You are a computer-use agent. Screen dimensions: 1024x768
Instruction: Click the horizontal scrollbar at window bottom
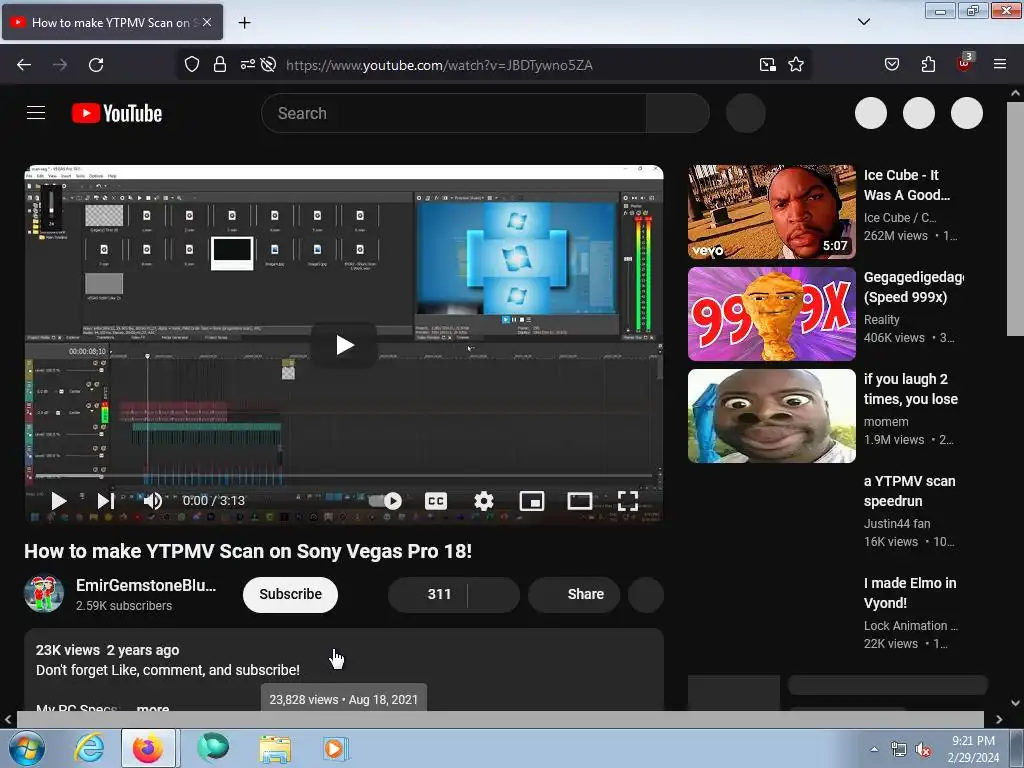coord(500,719)
